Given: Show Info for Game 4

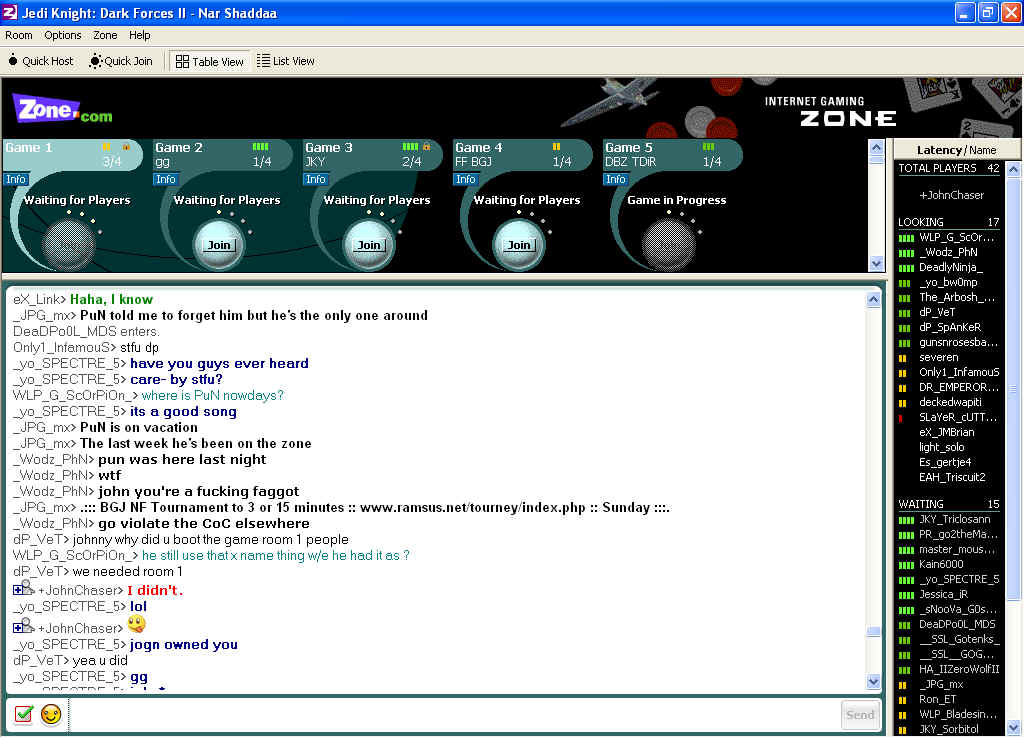Looking at the screenshot, I should (x=466, y=179).
